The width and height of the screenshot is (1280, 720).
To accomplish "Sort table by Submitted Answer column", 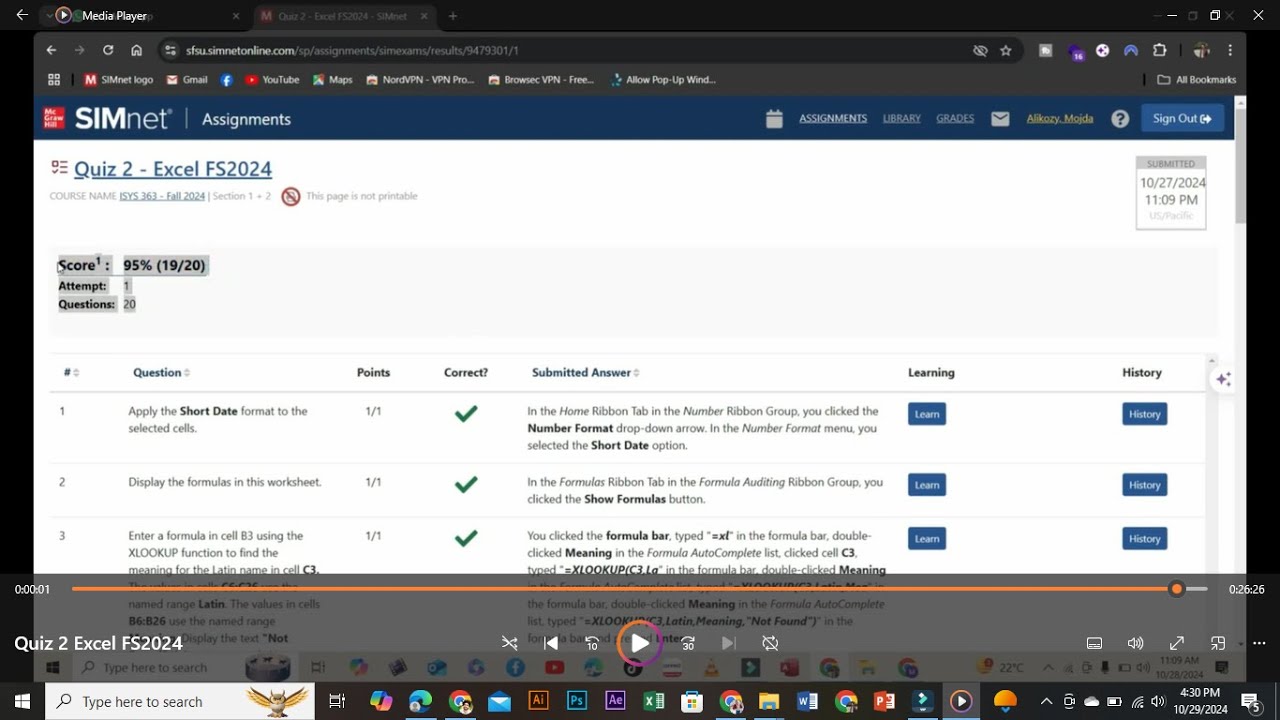I will [x=585, y=372].
